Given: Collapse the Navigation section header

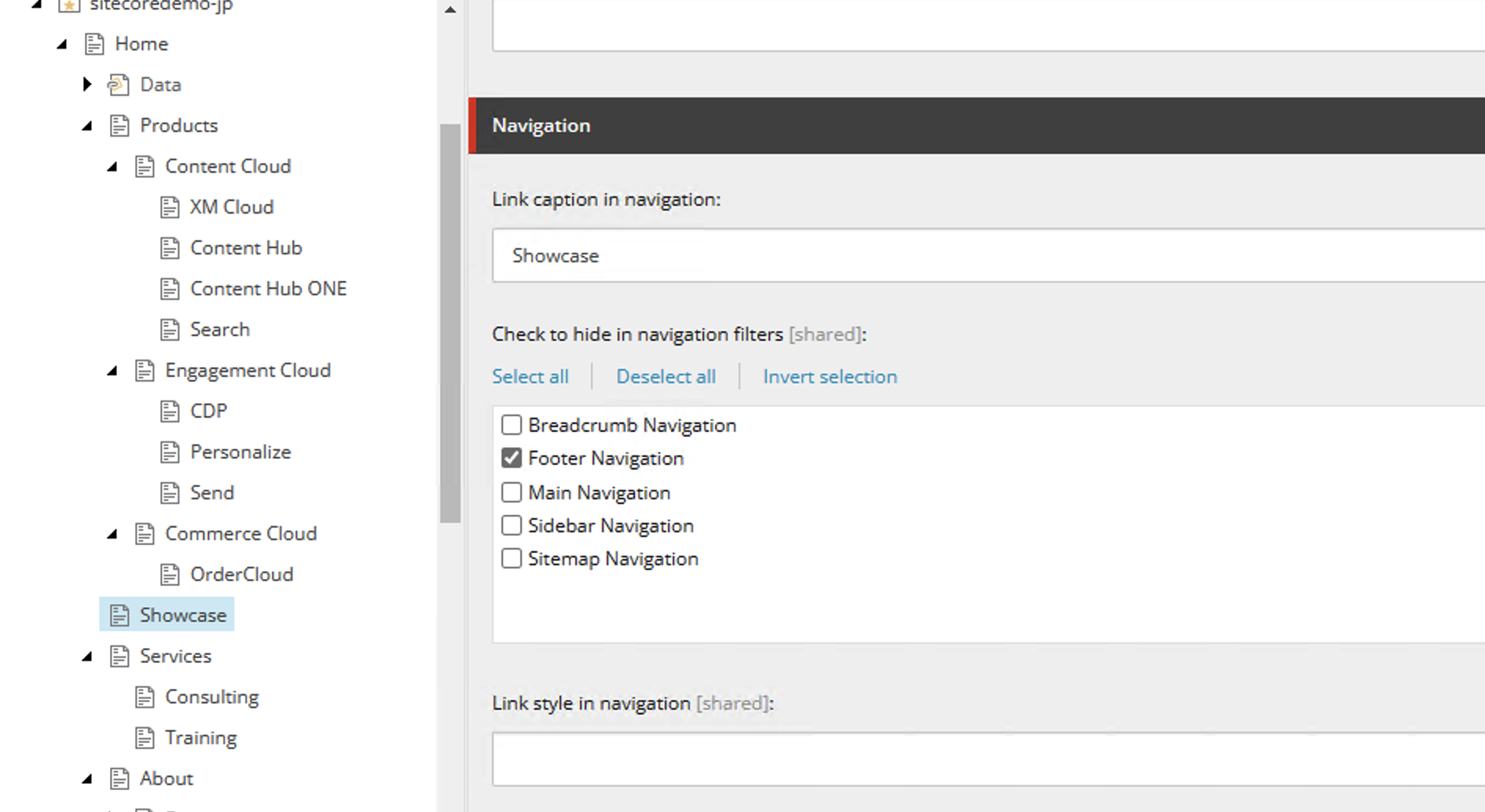Looking at the screenshot, I should [977, 126].
